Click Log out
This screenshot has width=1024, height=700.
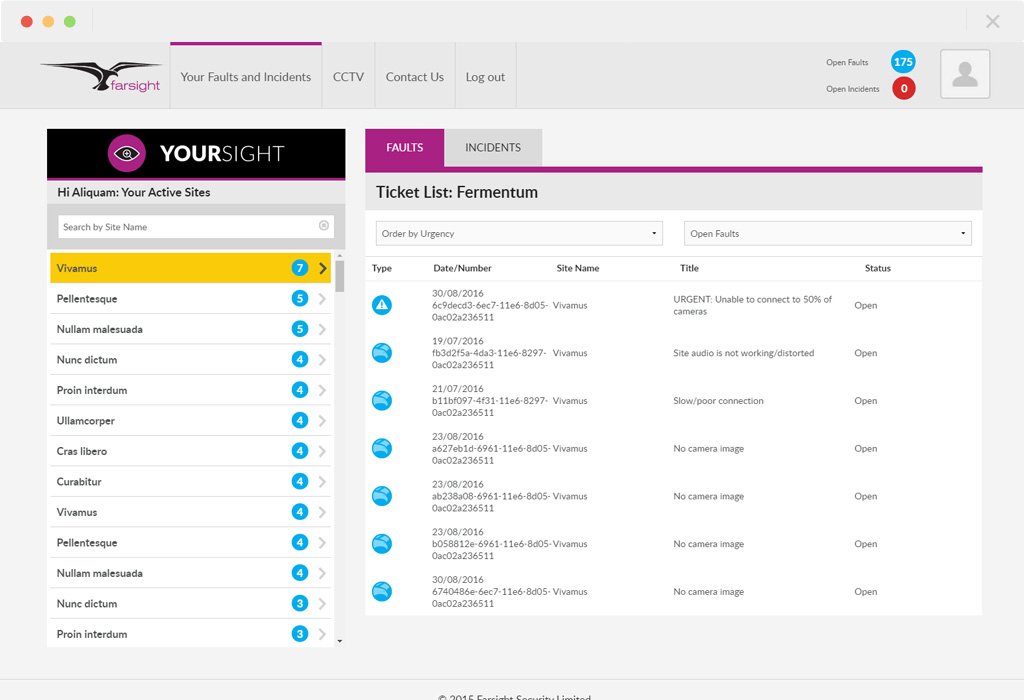coord(485,76)
